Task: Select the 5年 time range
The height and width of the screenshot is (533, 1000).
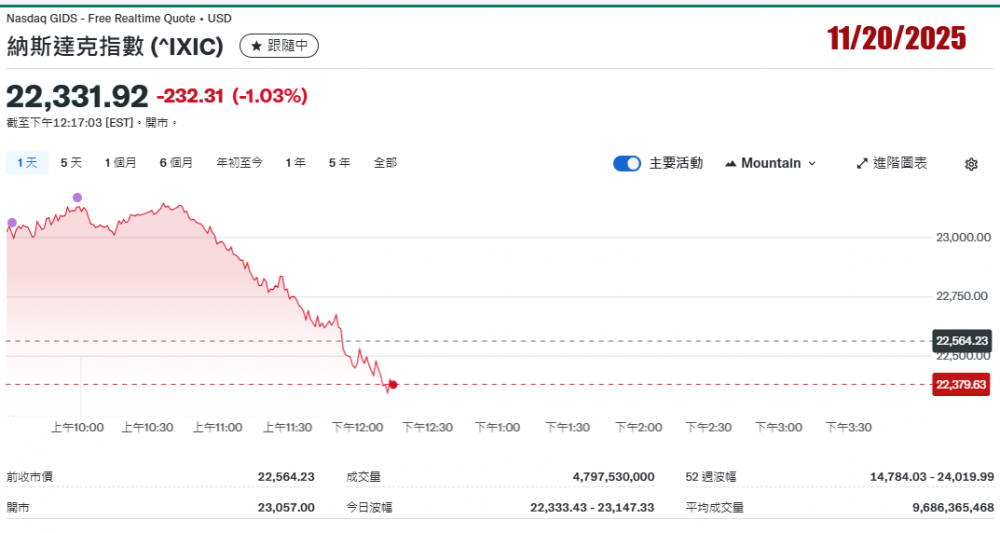Action: coord(339,162)
